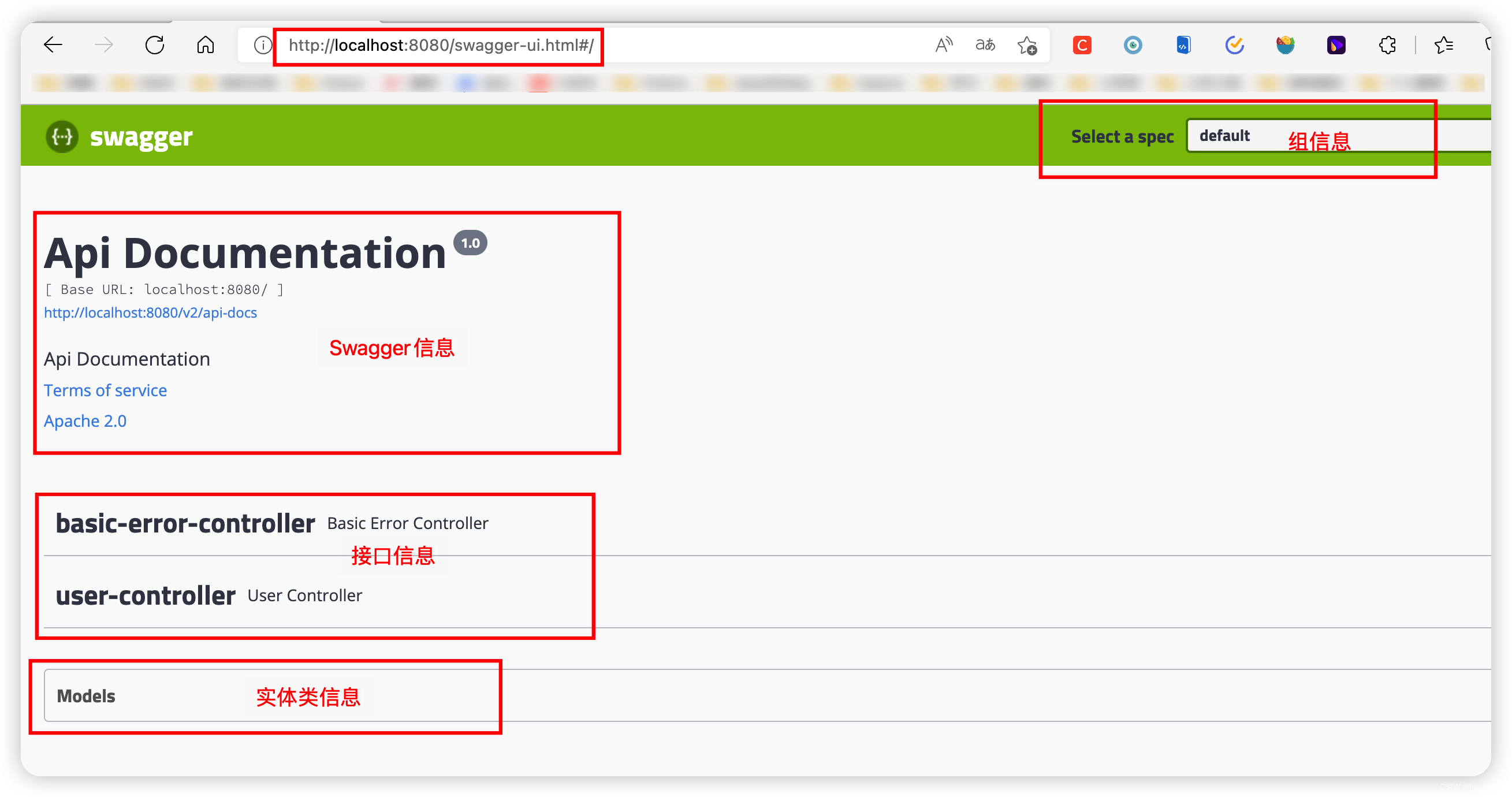Add this page to favorites star icon
1512x797 pixels.
pos(1027,45)
